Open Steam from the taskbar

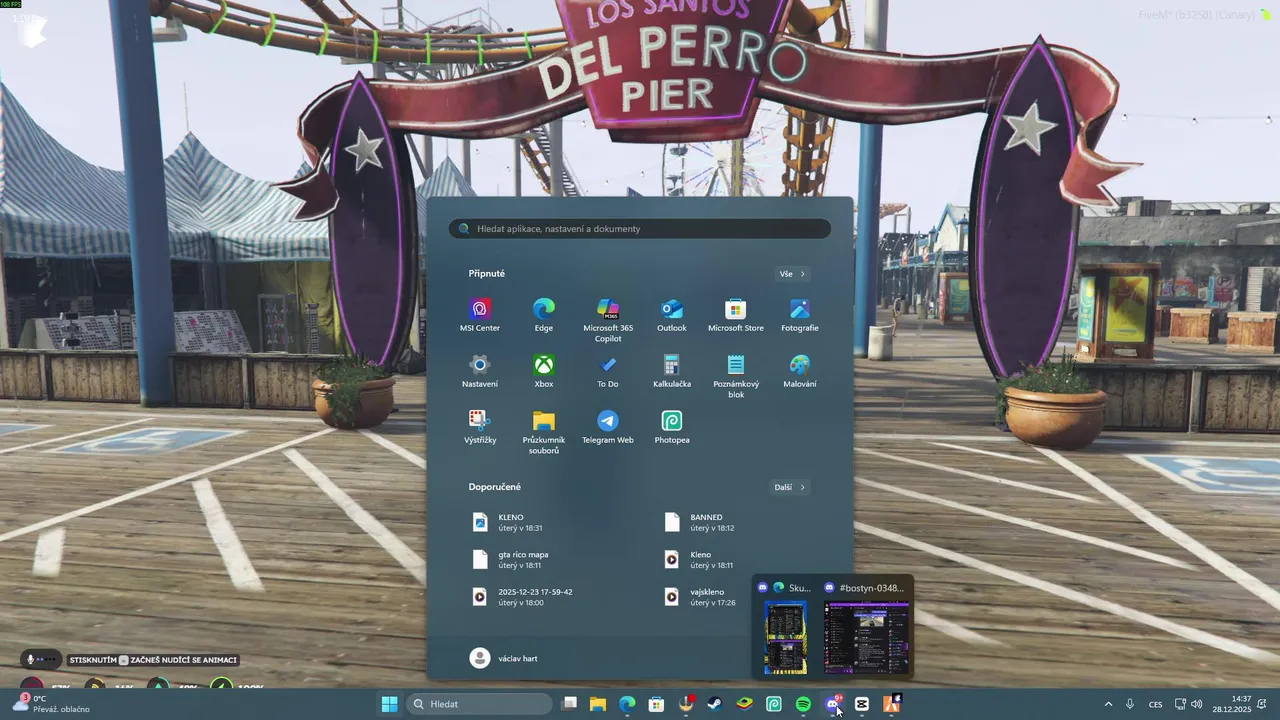coord(715,704)
